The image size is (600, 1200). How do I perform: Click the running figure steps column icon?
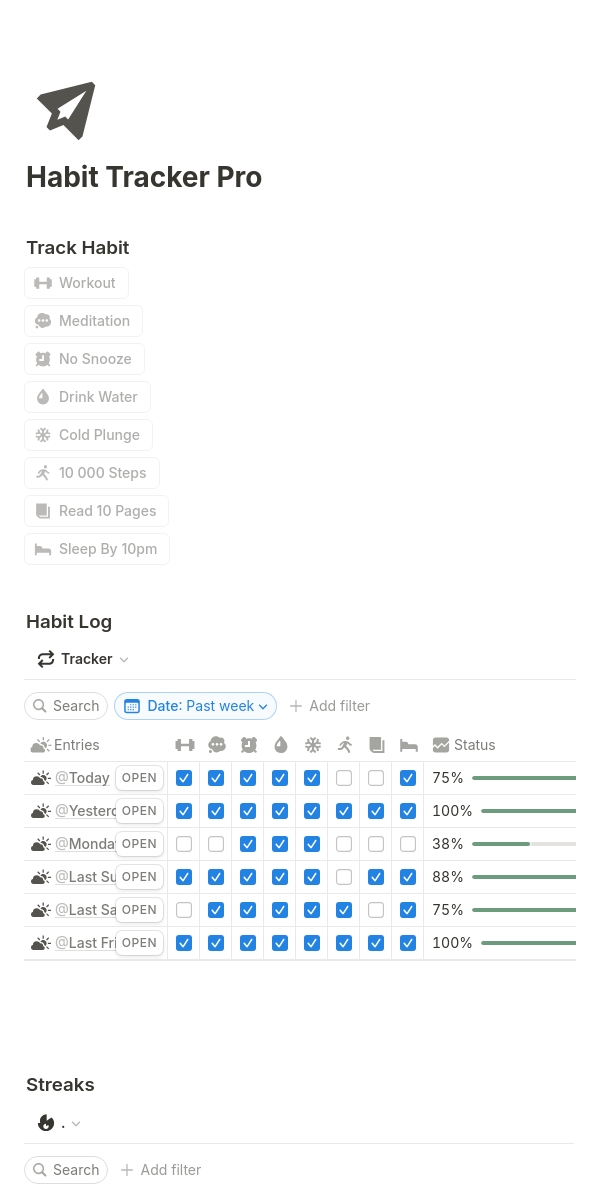pyautogui.click(x=344, y=745)
